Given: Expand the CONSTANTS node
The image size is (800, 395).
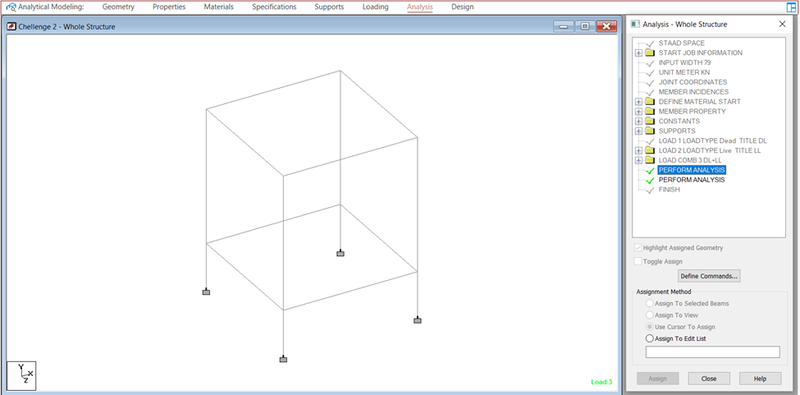Looking at the screenshot, I should click(638, 121).
